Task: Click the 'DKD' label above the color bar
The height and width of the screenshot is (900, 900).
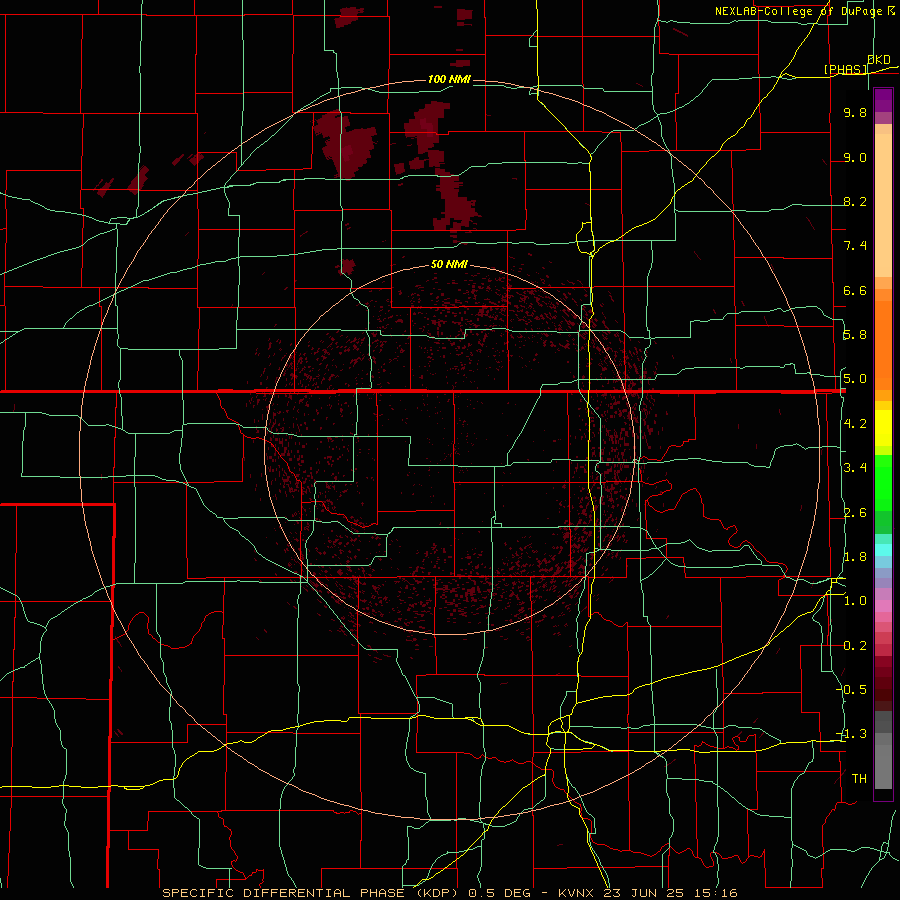Action: pos(879,59)
